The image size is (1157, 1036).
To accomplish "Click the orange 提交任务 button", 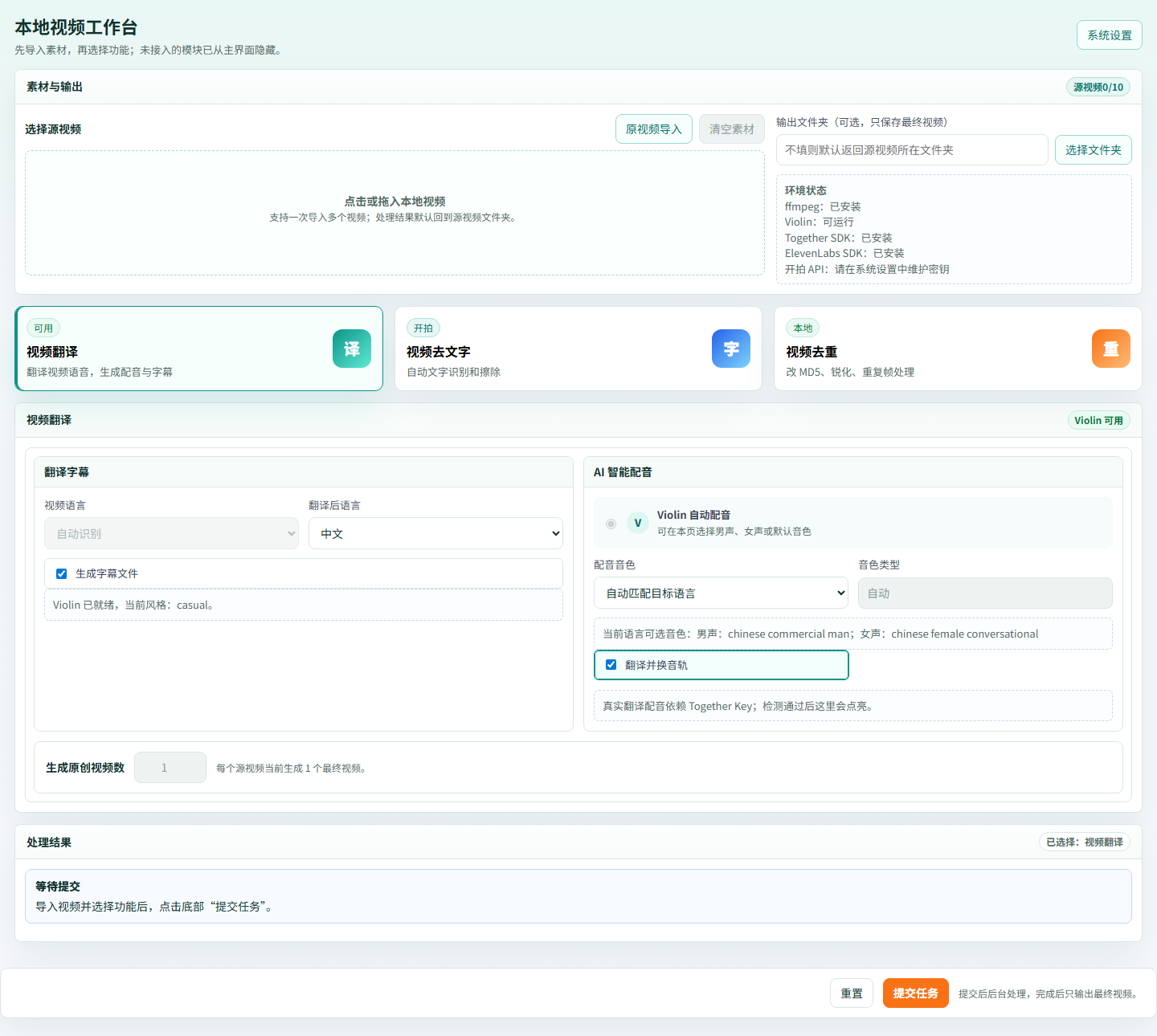I will coord(915,993).
